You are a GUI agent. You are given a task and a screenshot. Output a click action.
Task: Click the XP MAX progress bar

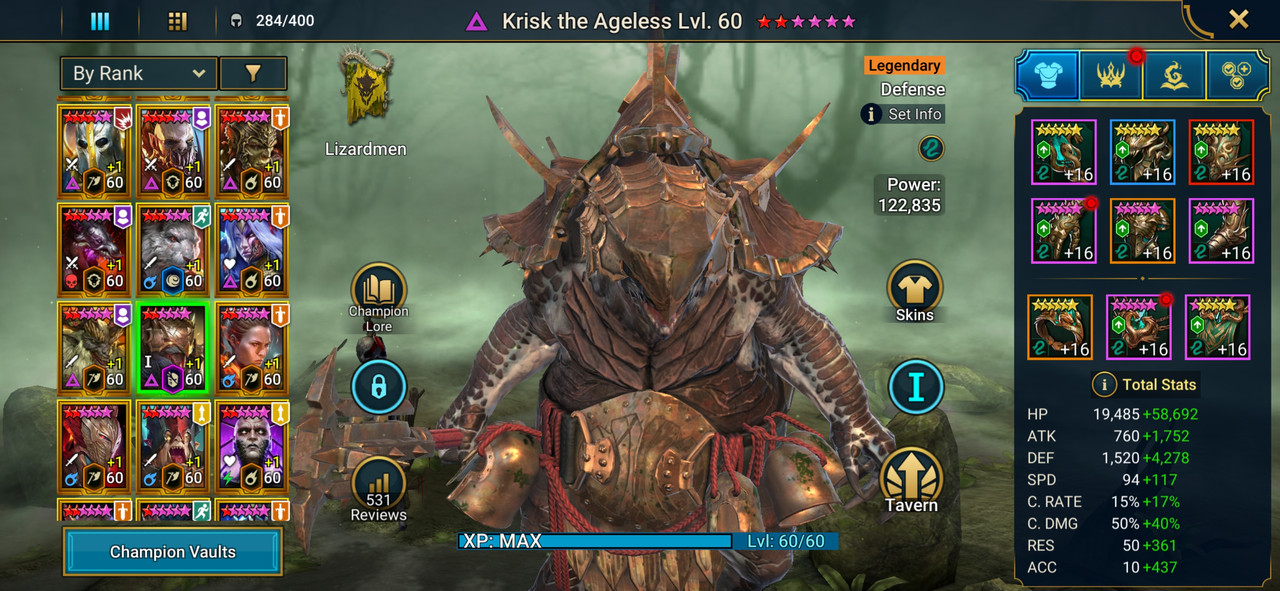[595, 541]
